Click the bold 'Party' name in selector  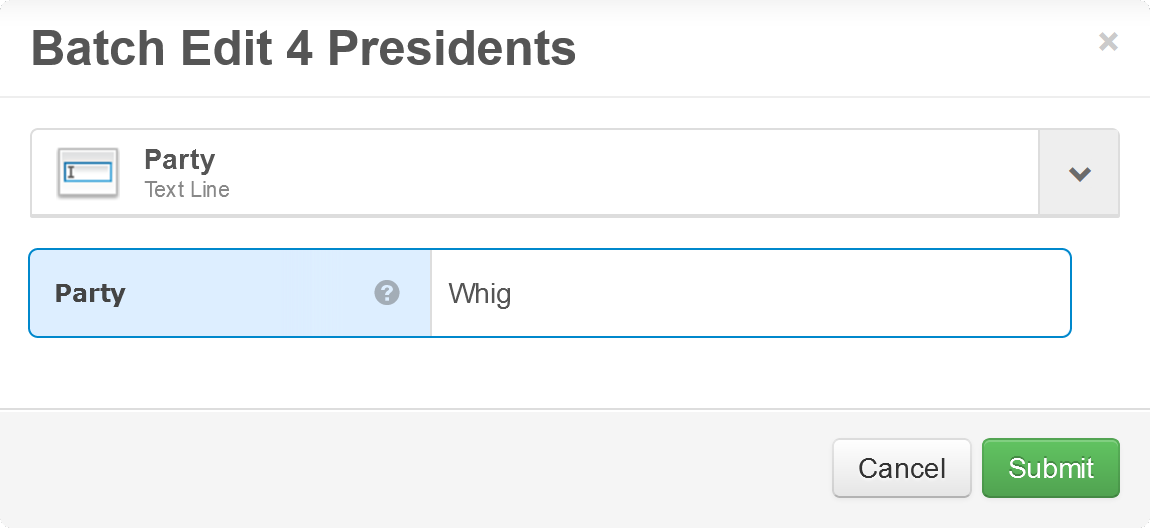point(179,159)
